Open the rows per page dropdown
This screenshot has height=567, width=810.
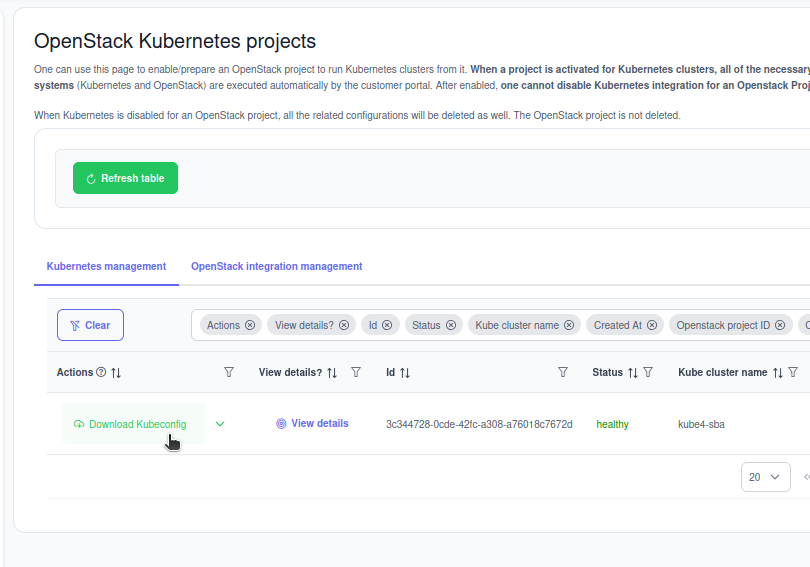coord(765,477)
